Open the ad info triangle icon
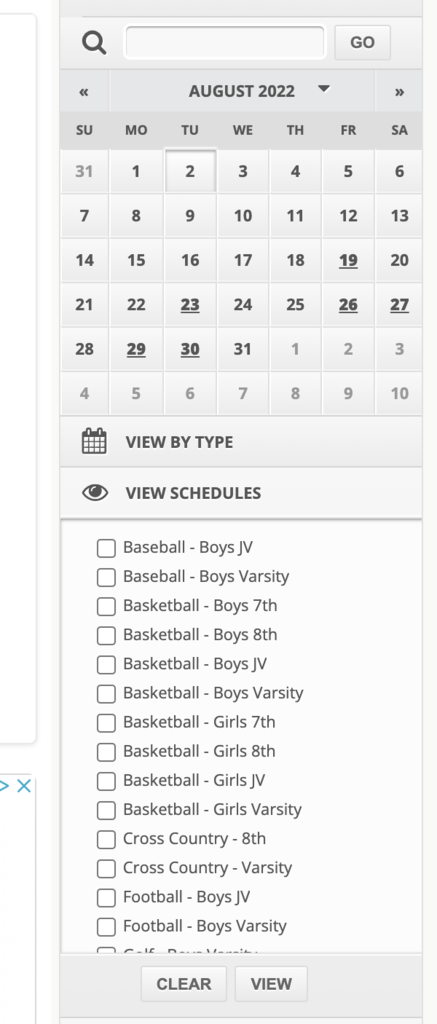The height and width of the screenshot is (1024, 437). coord(5,786)
